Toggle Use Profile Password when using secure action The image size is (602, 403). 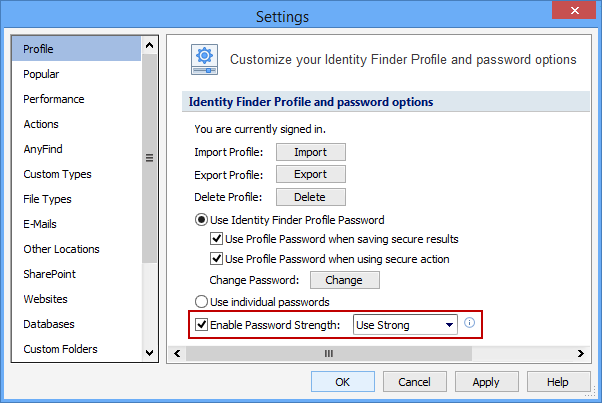[x=216, y=259]
